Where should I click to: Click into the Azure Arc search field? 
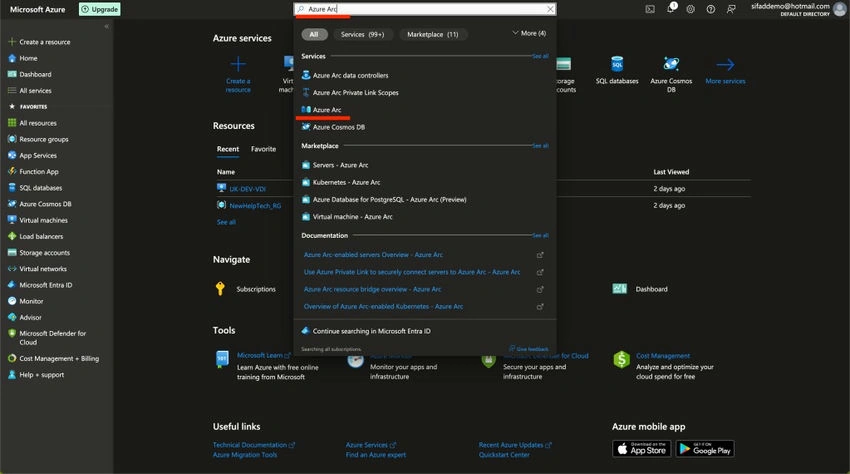pyautogui.click(x=424, y=9)
